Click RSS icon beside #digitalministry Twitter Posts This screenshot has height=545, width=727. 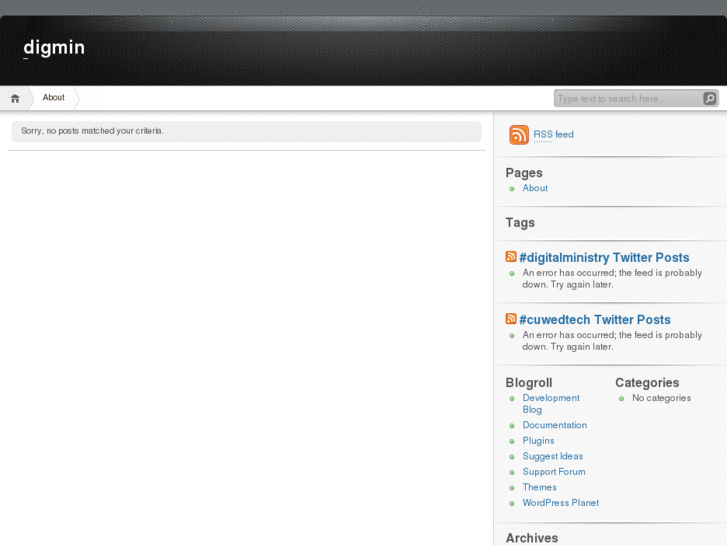pos(511,256)
